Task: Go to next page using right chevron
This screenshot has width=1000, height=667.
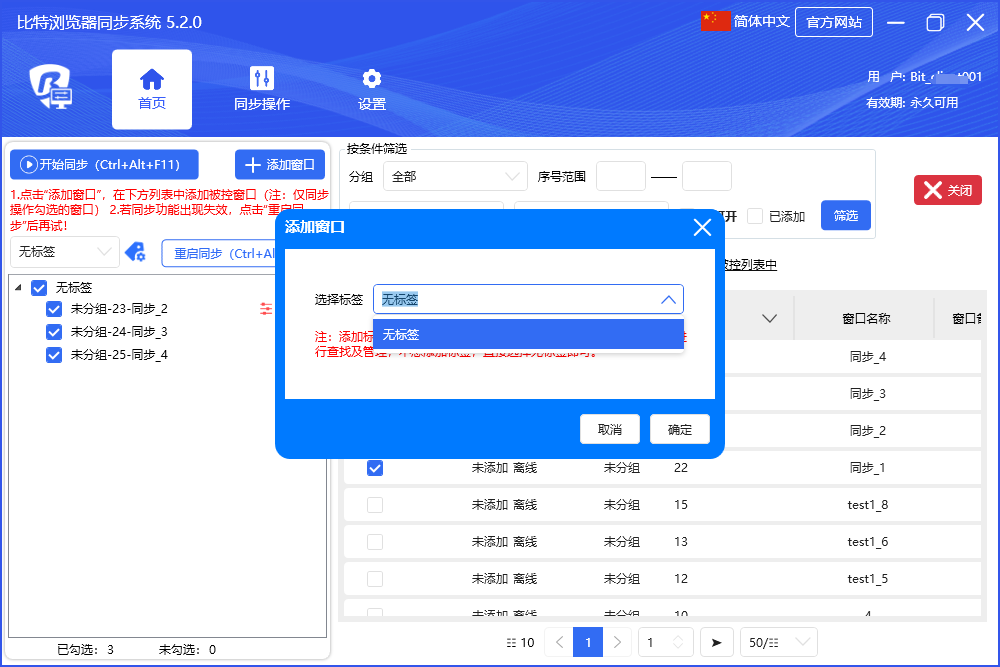Action: click(619, 642)
